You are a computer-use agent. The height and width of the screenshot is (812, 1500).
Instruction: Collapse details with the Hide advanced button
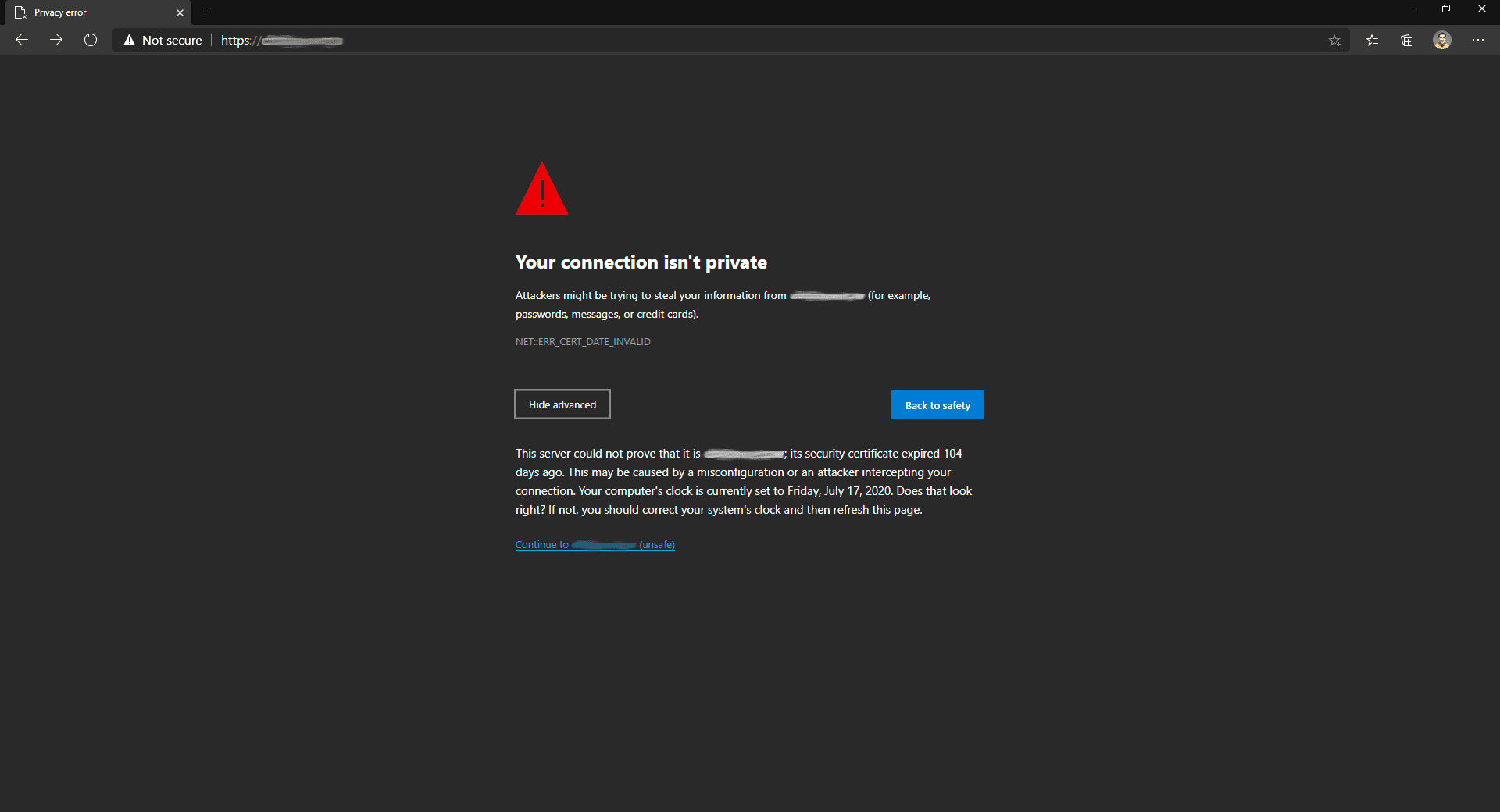pos(562,404)
